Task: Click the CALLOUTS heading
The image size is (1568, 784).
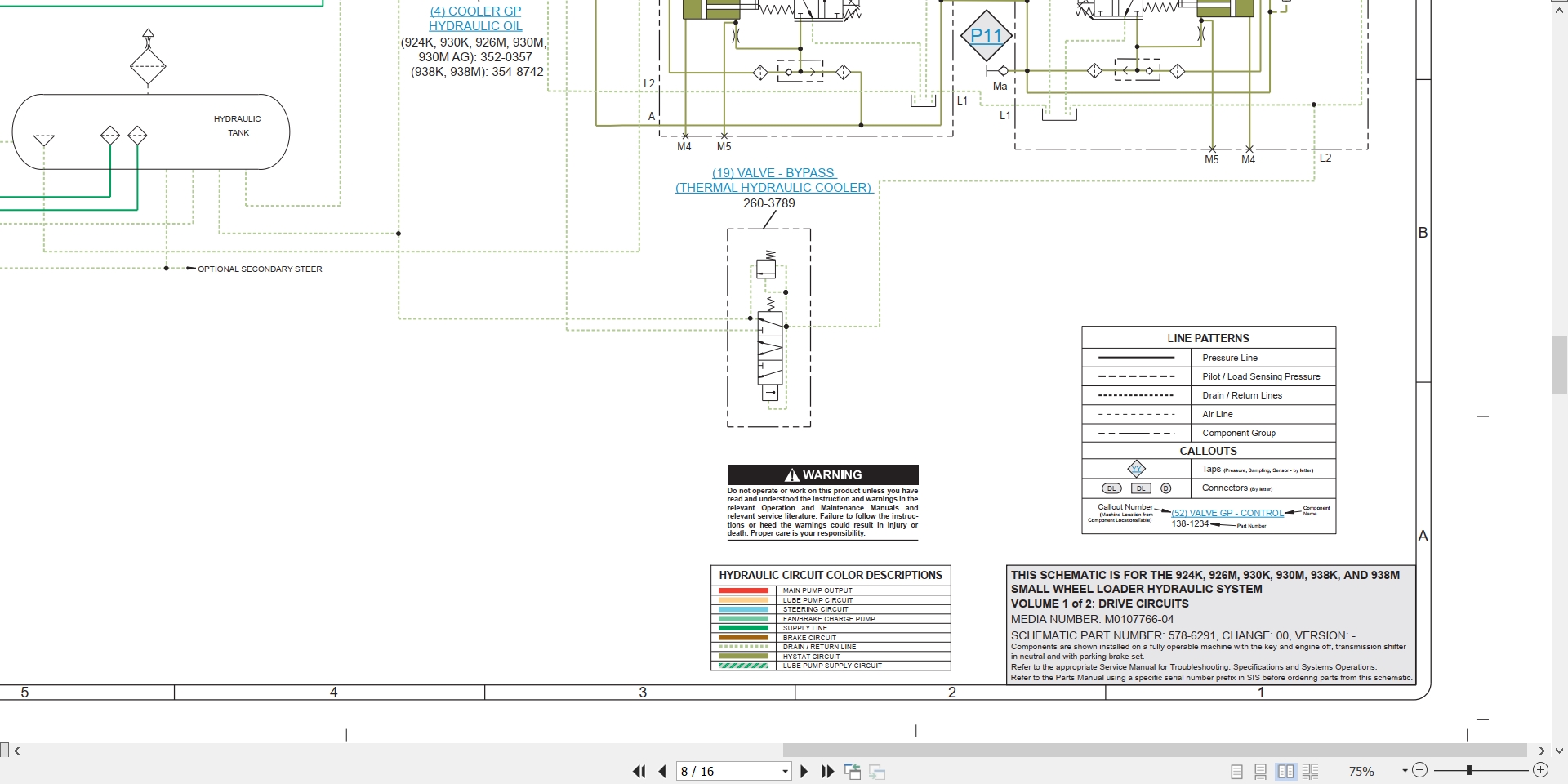Action: pyautogui.click(x=1208, y=451)
